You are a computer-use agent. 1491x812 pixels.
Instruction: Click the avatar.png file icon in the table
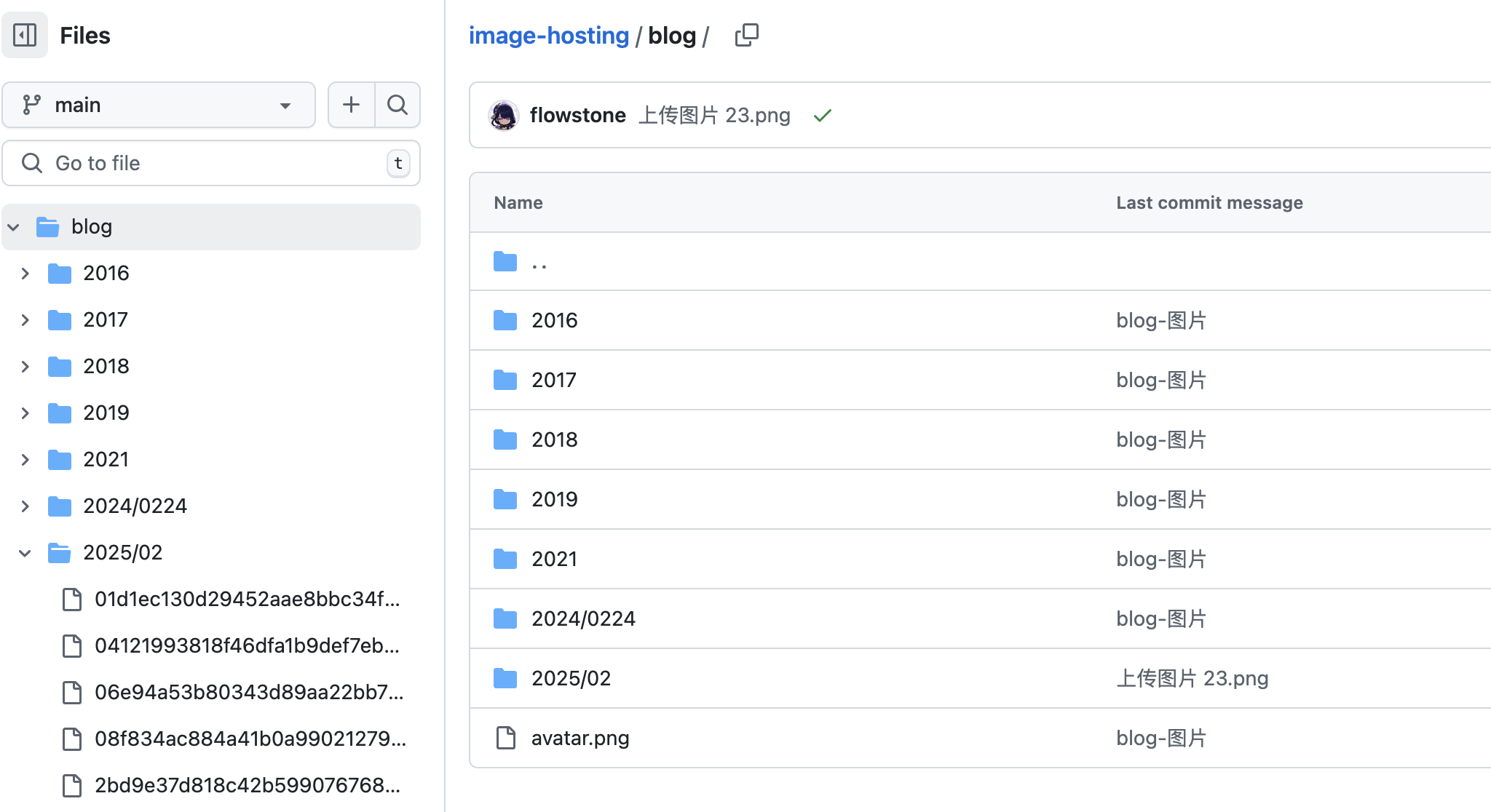505,738
